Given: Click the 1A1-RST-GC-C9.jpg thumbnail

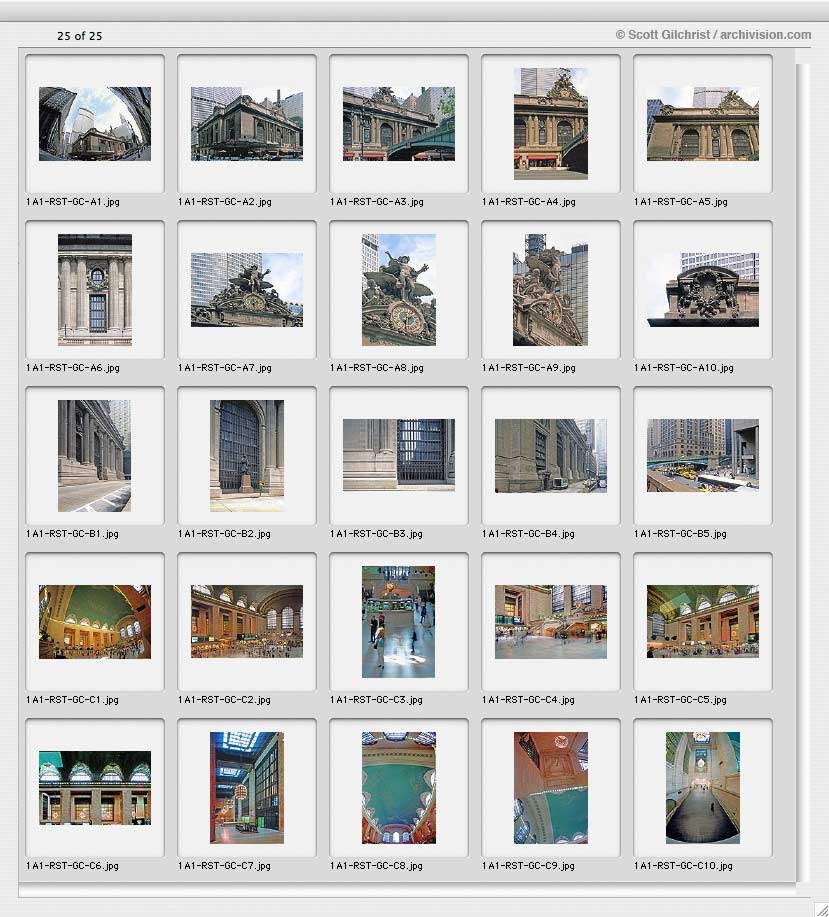Looking at the screenshot, I should (551, 788).
